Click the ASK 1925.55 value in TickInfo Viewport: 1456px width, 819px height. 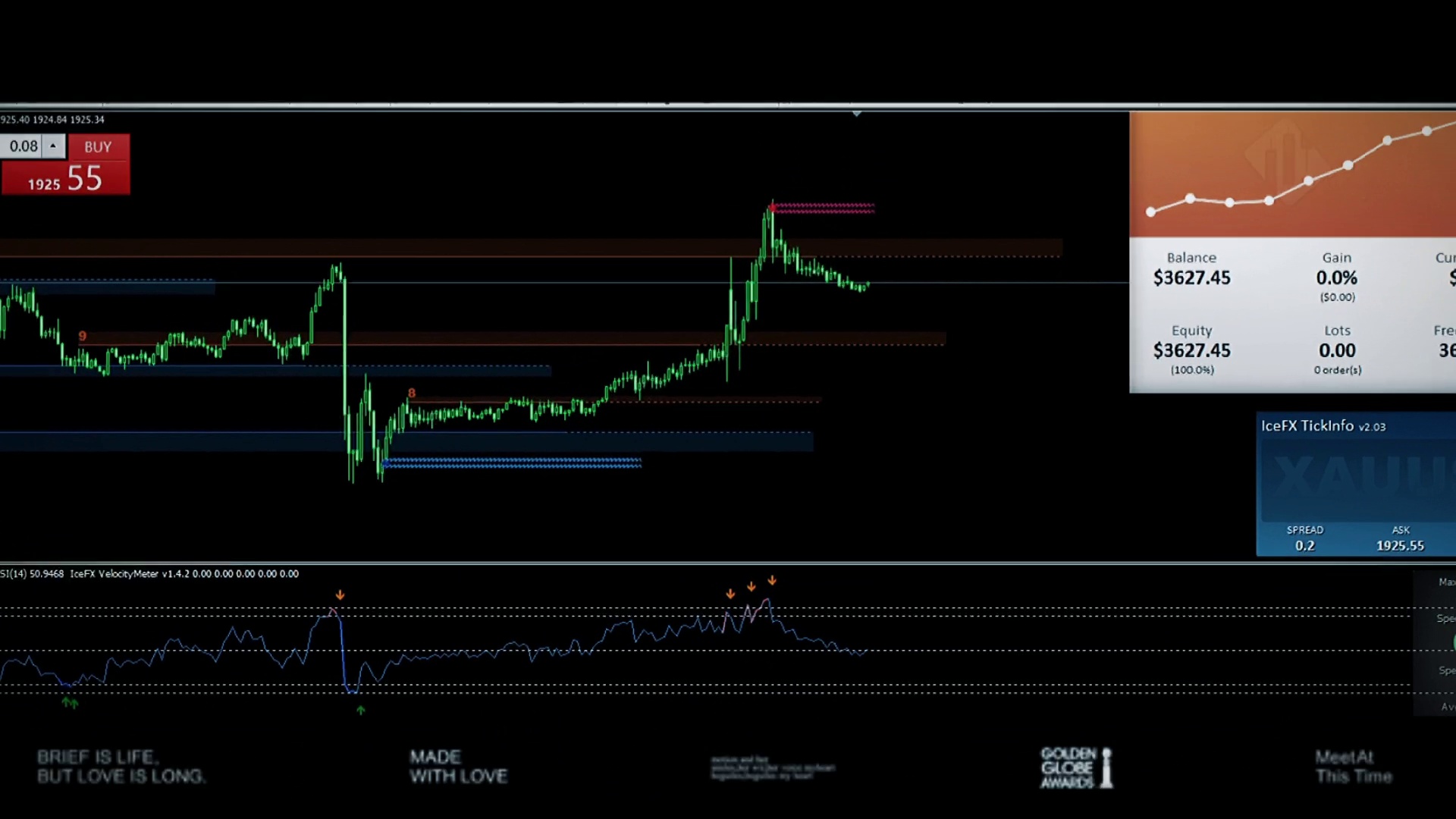tap(1400, 545)
